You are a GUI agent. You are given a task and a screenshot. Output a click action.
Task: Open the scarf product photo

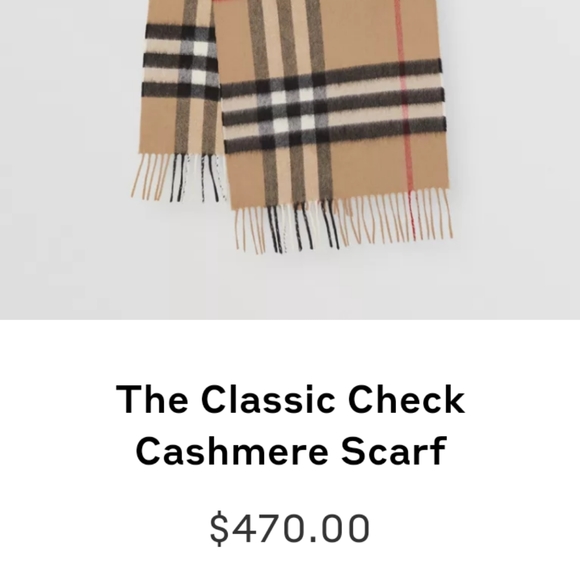point(290,159)
